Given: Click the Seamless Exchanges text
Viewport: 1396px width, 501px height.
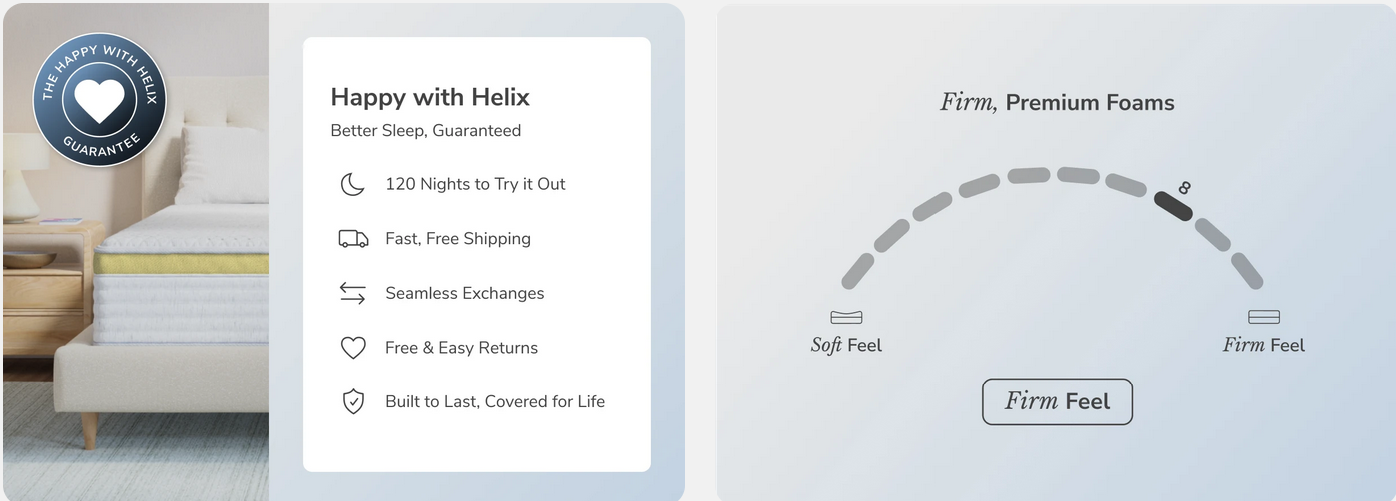Looking at the screenshot, I should (x=465, y=293).
